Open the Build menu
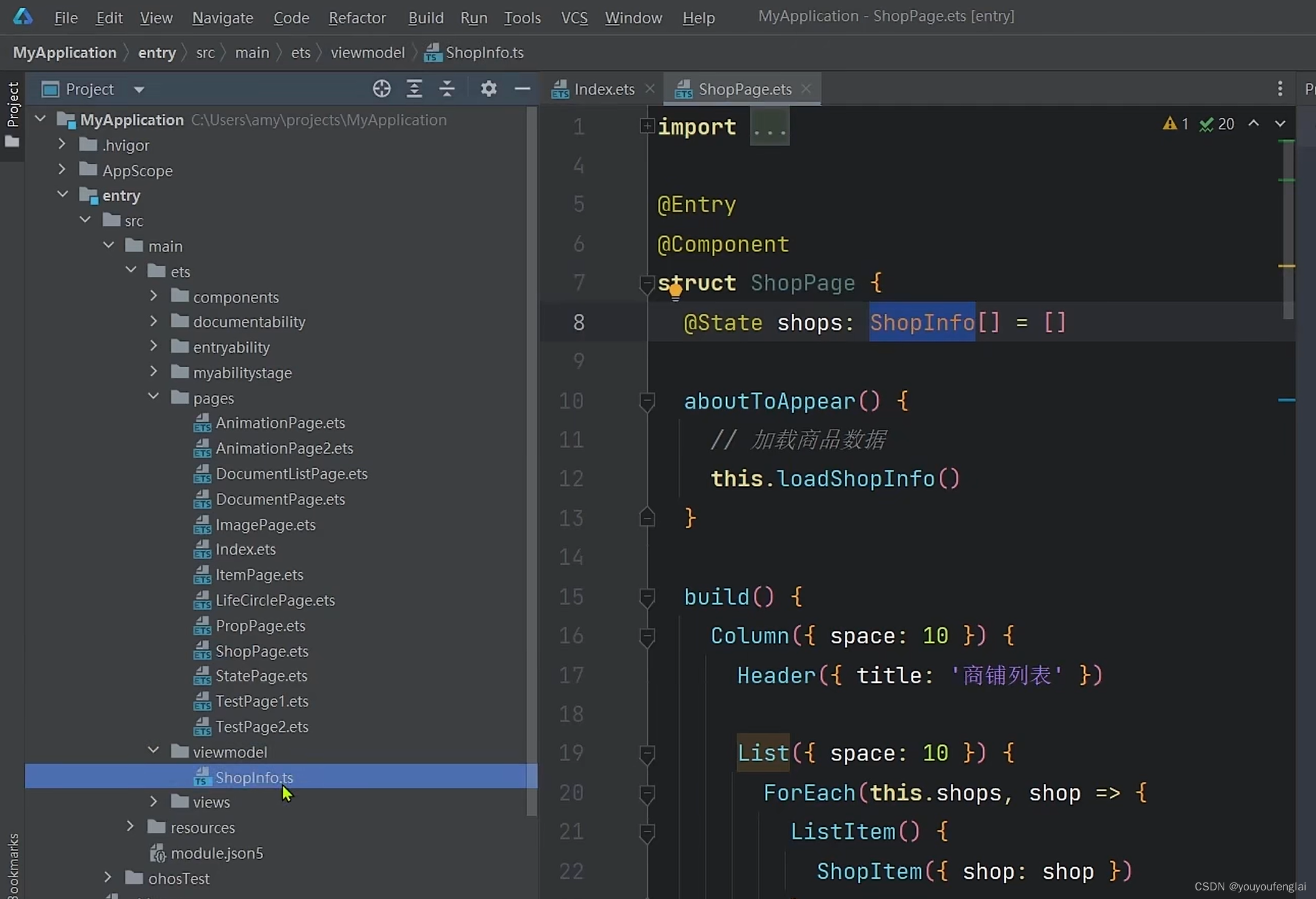The width and height of the screenshot is (1316, 899). pyautogui.click(x=426, y=18)
